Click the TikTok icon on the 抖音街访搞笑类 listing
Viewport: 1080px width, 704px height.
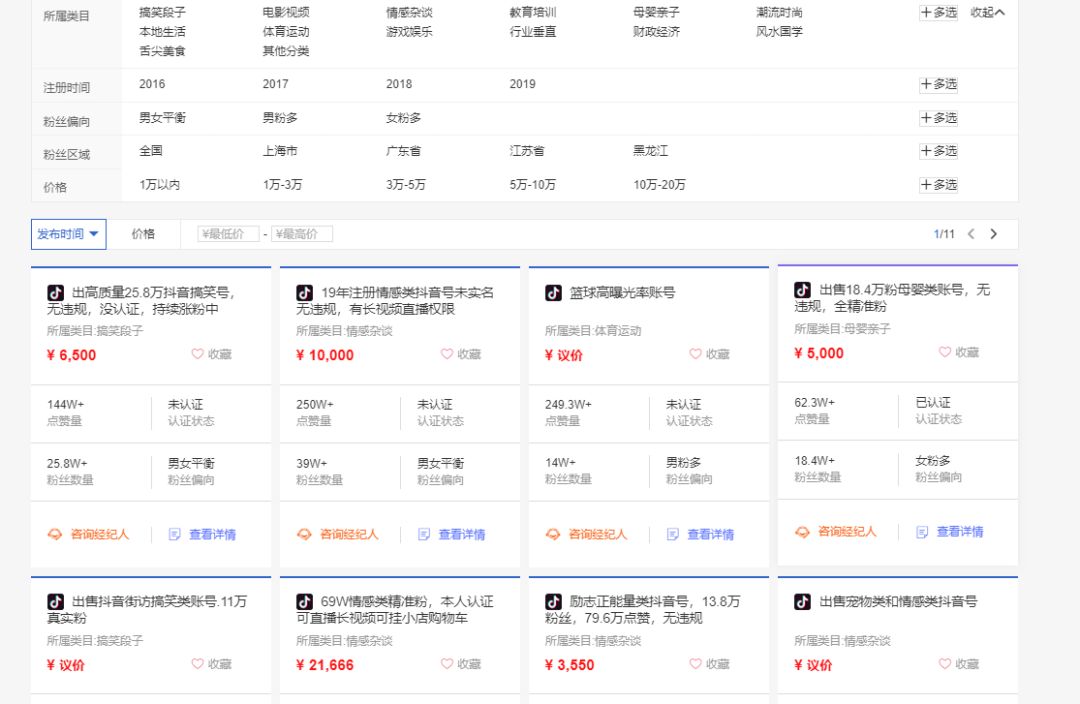(55, 602)
